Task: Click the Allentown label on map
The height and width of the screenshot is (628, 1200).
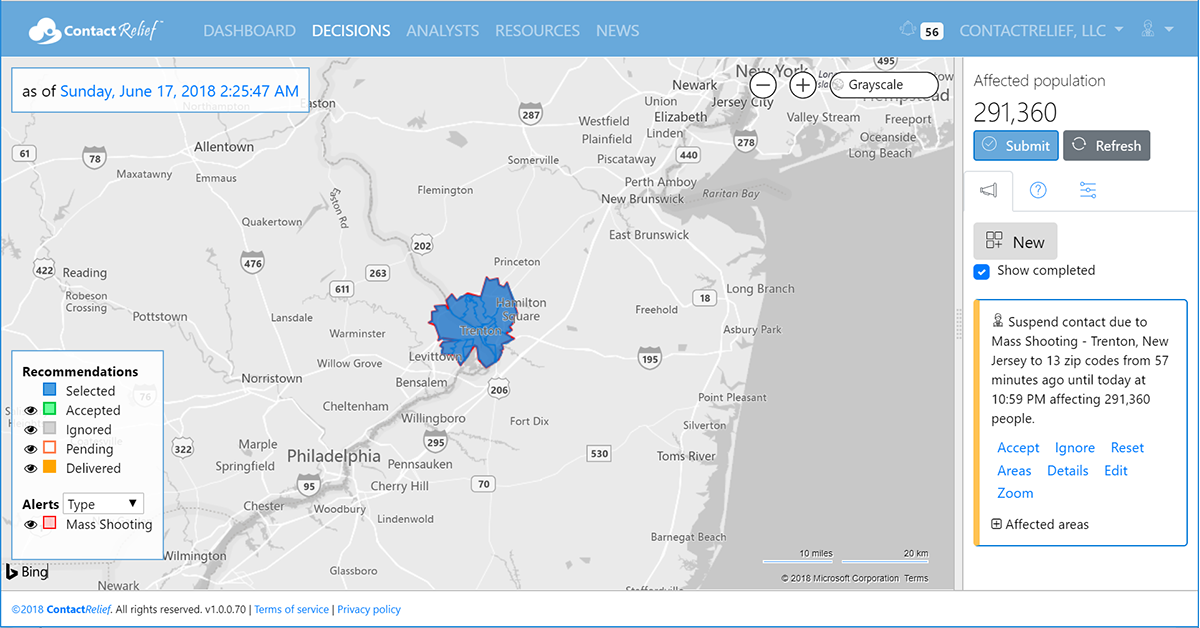Action: coord(224,147)
